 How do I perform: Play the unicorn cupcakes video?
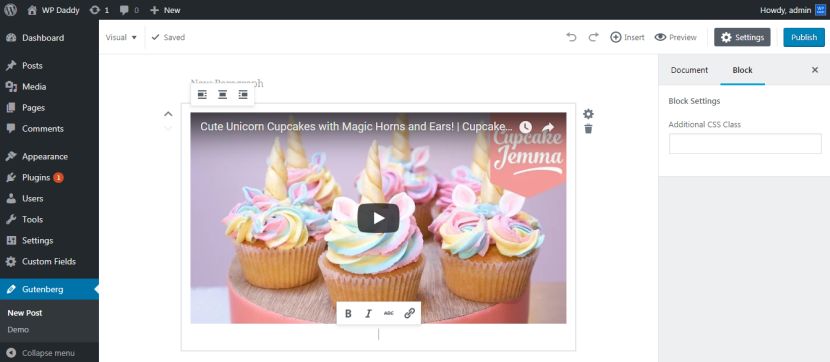(x=378, y=218)
